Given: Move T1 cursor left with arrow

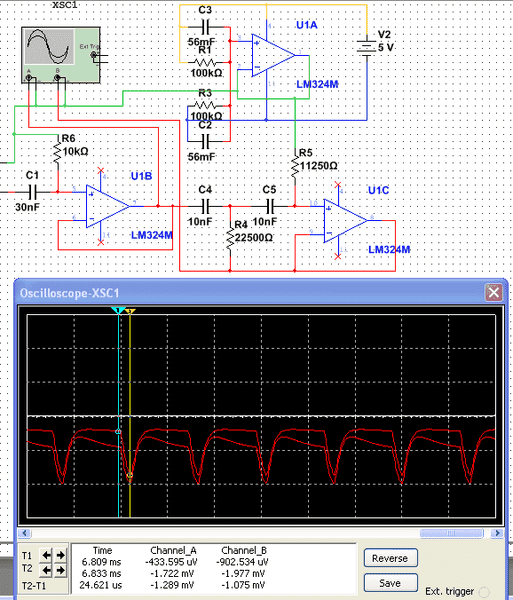Looking at the screenshot, I should click(x=46, y=555).
